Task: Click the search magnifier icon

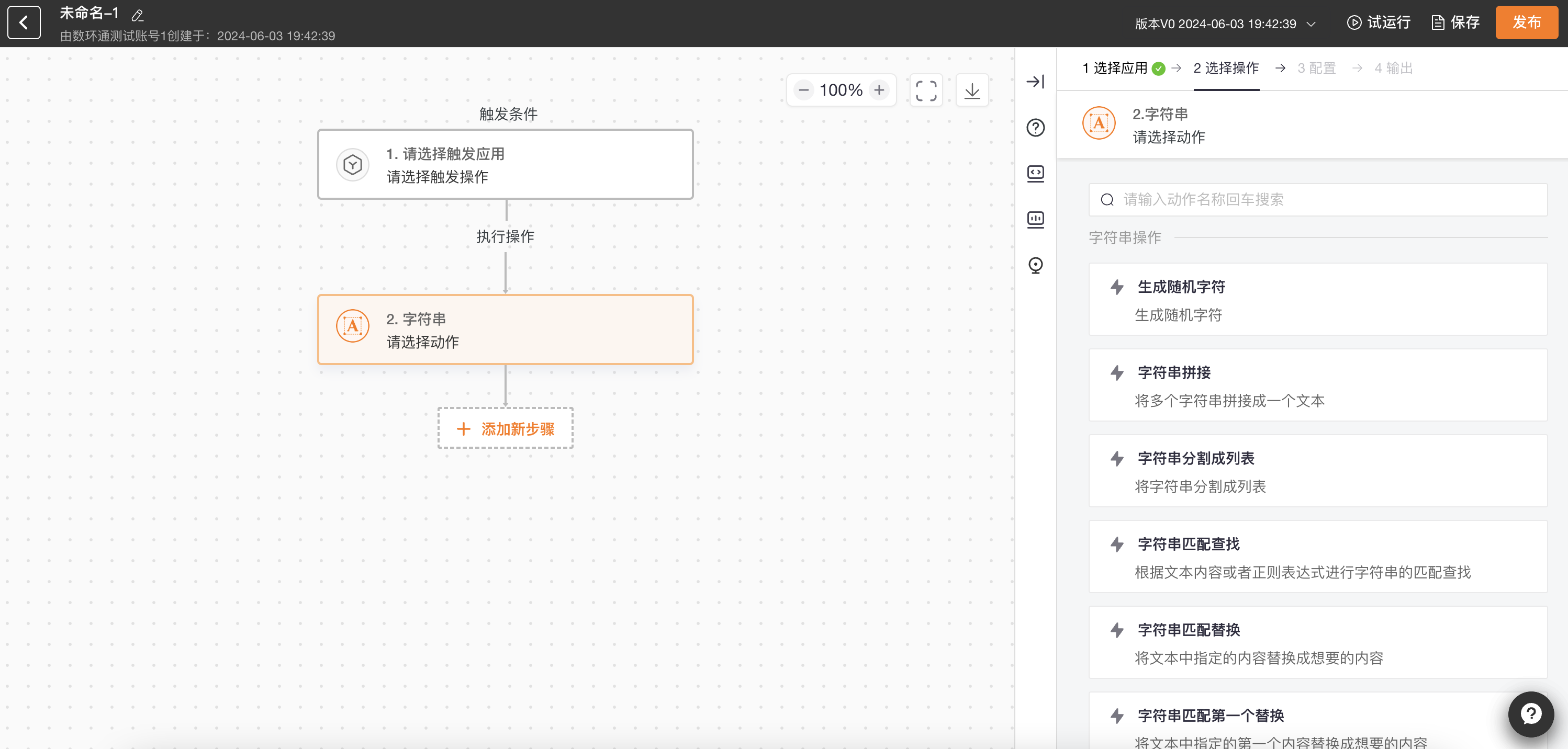Action: (x=1107, y=200)
